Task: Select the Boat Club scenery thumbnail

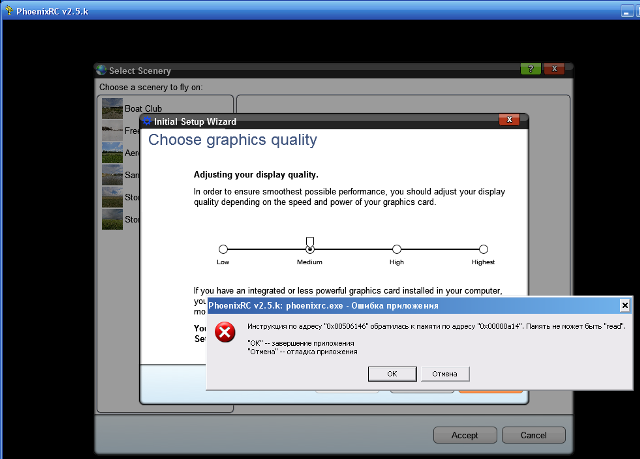Action: [x=112, y=108]
